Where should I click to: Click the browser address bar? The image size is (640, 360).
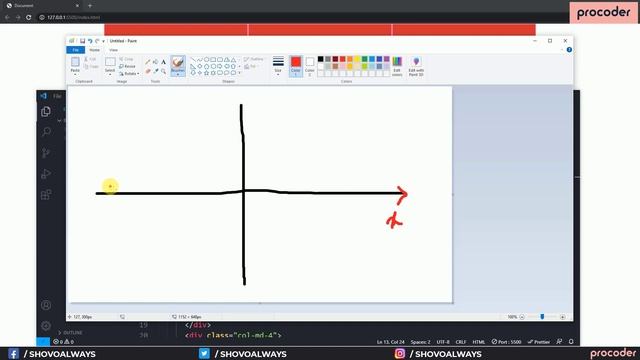[302, 18]
